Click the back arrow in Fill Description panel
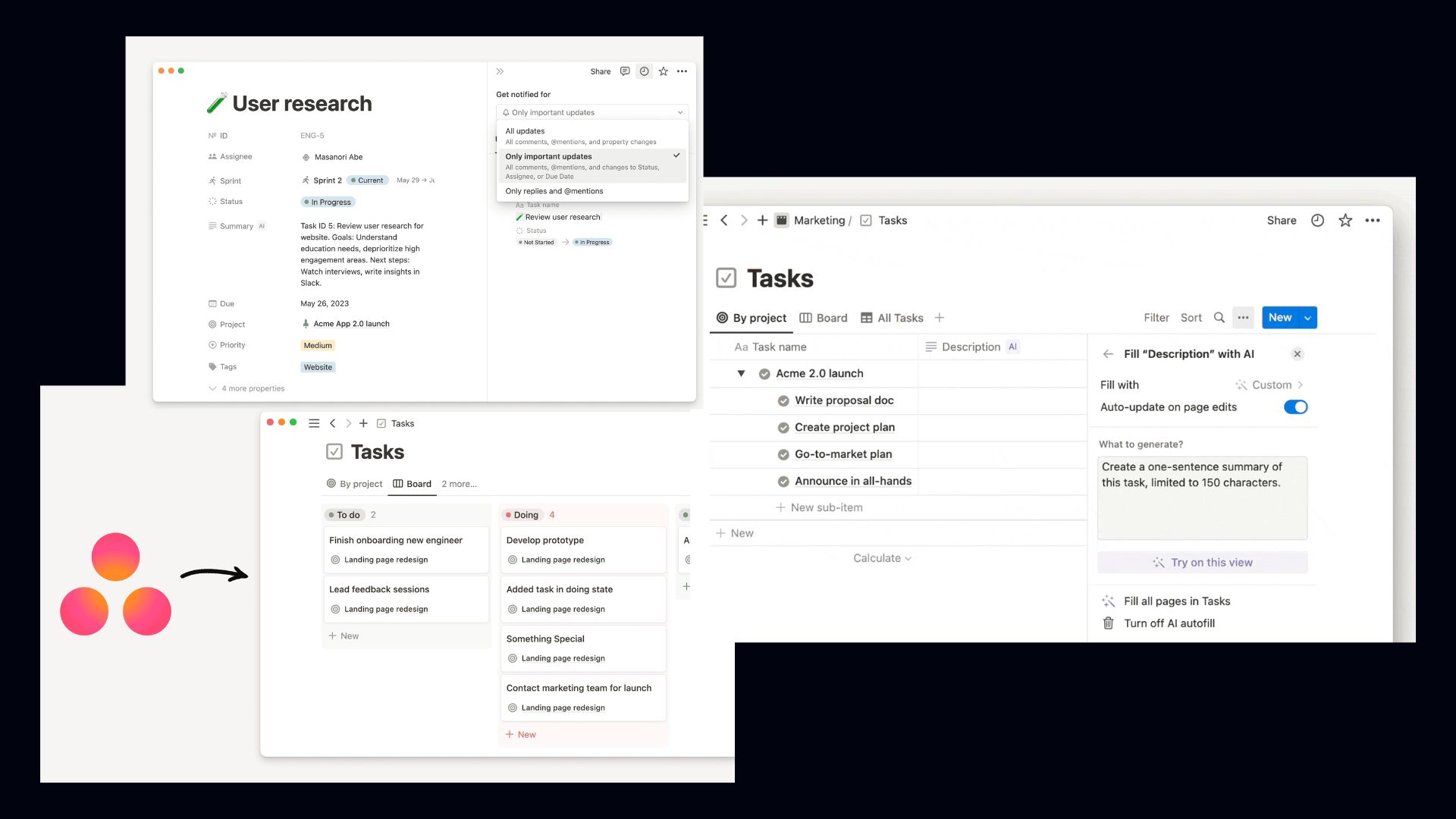1456x819 pixels. click(1109, 354)
